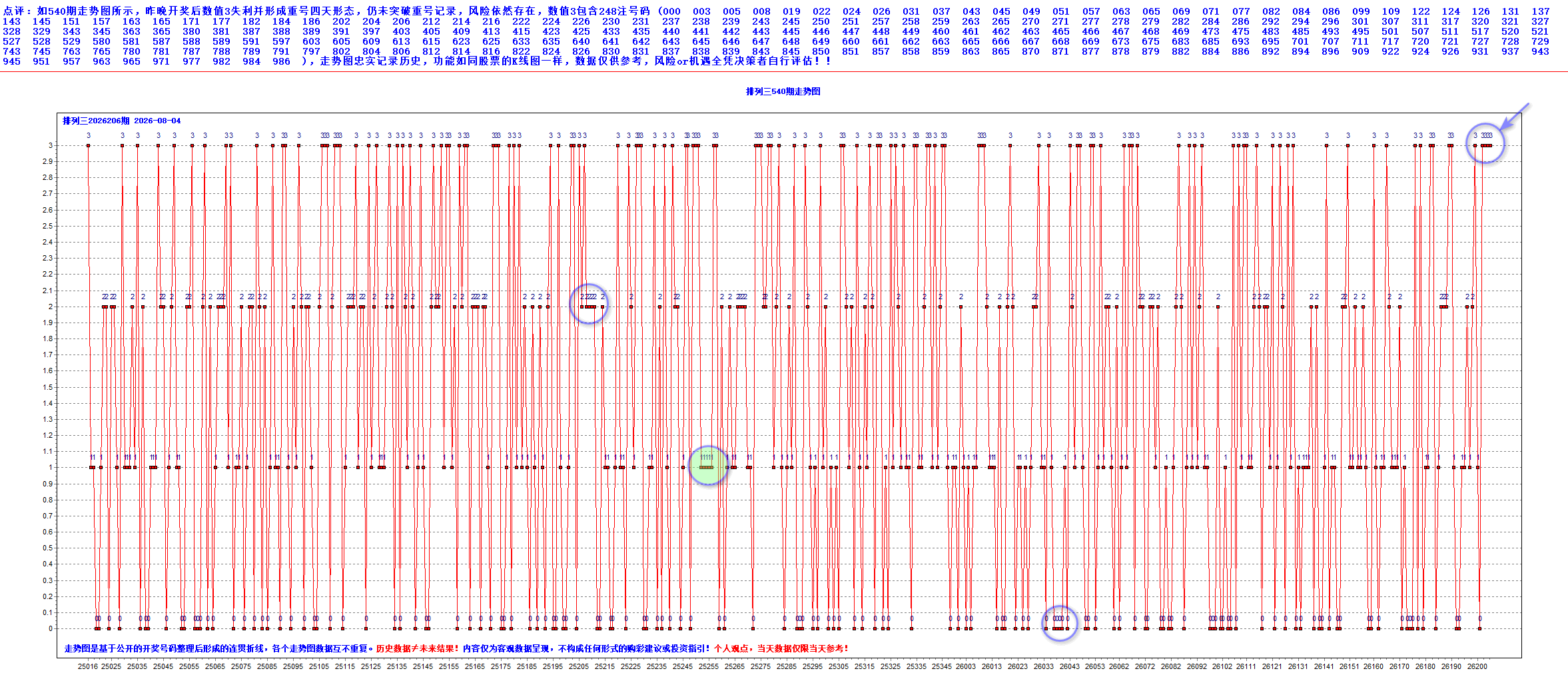
Task: Pick number 729 in the commentary list
Action: [1540, 41]
